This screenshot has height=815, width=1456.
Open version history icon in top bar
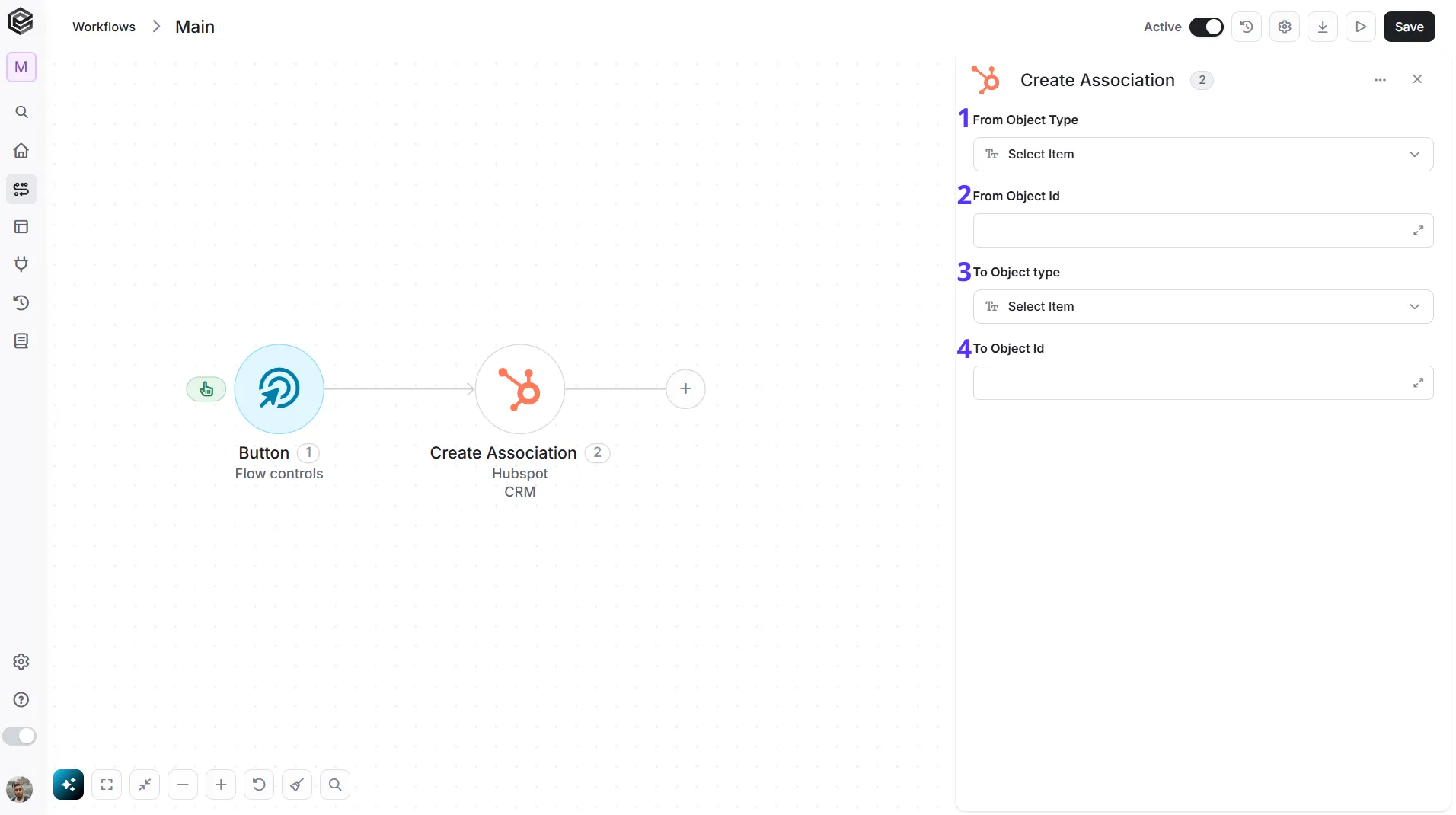click(1247, 27)
